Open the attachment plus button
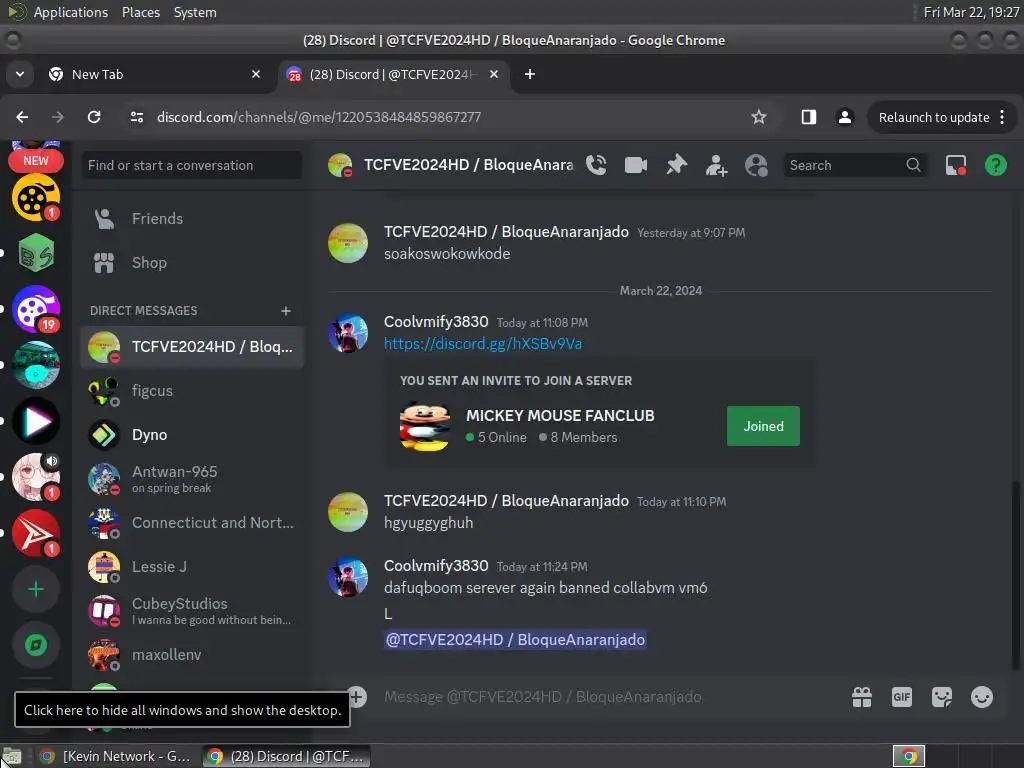This screenshot has width=1024, height=768. coord(357,697)
